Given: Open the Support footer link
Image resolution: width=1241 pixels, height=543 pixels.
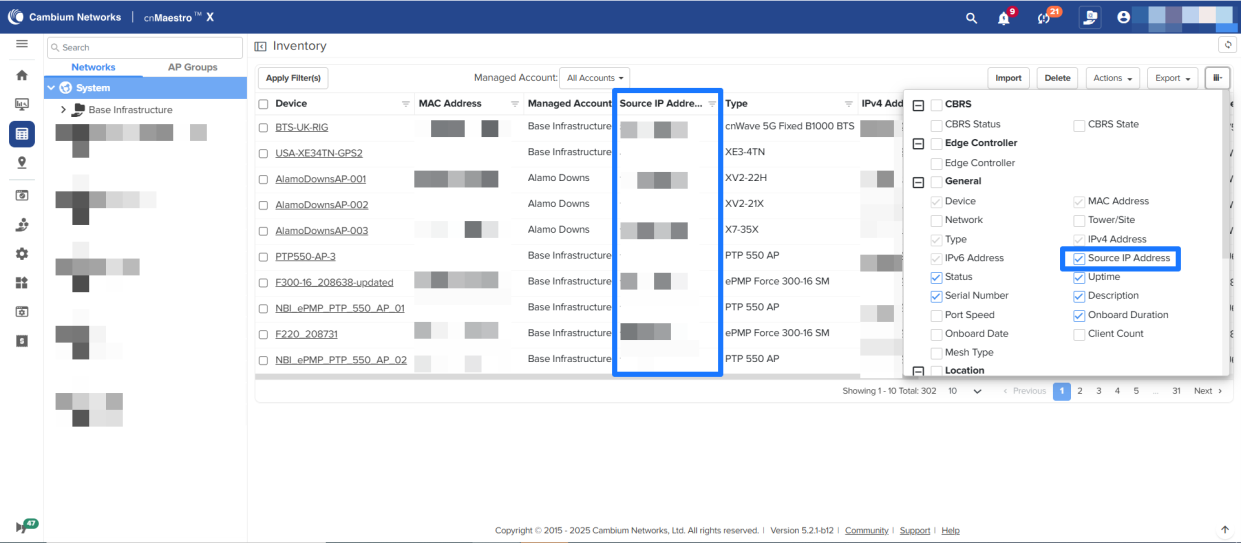Looking at the screenshot, I should (914, 530).
